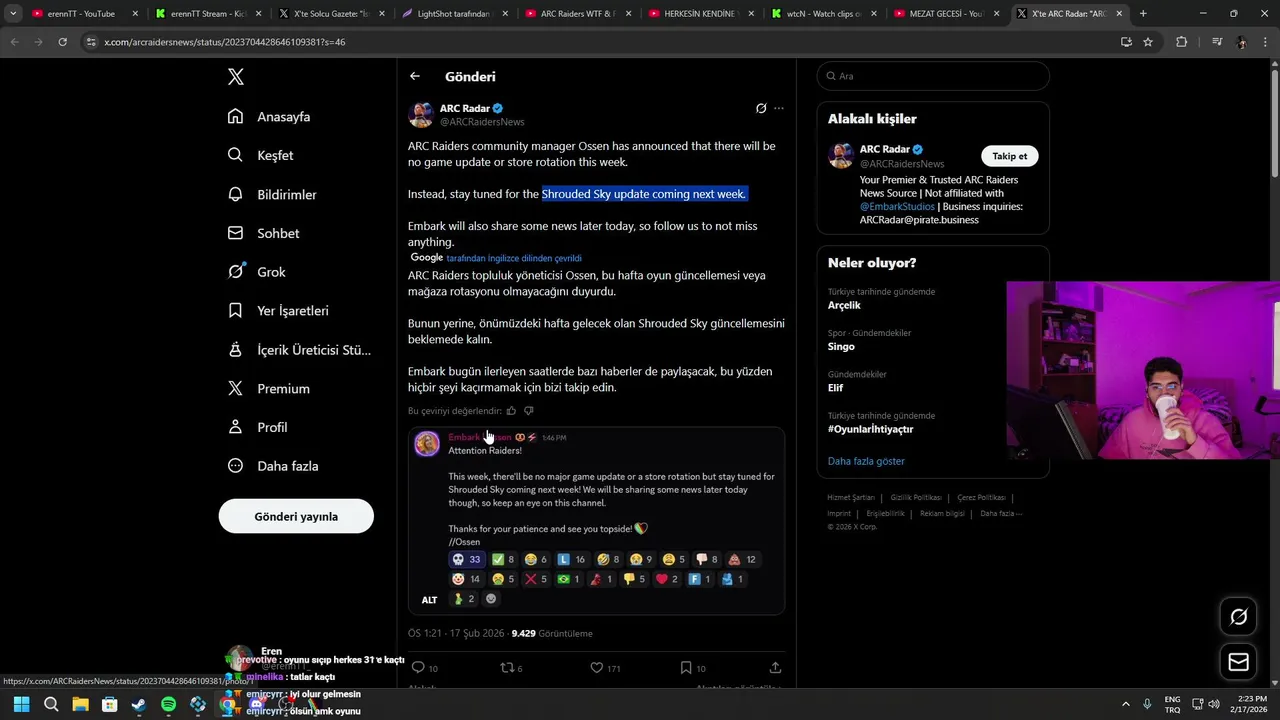This screenshot has width=1280, height=720.
Task: Open @EmbarkStudios link in bio
Action: pos(897,207)
